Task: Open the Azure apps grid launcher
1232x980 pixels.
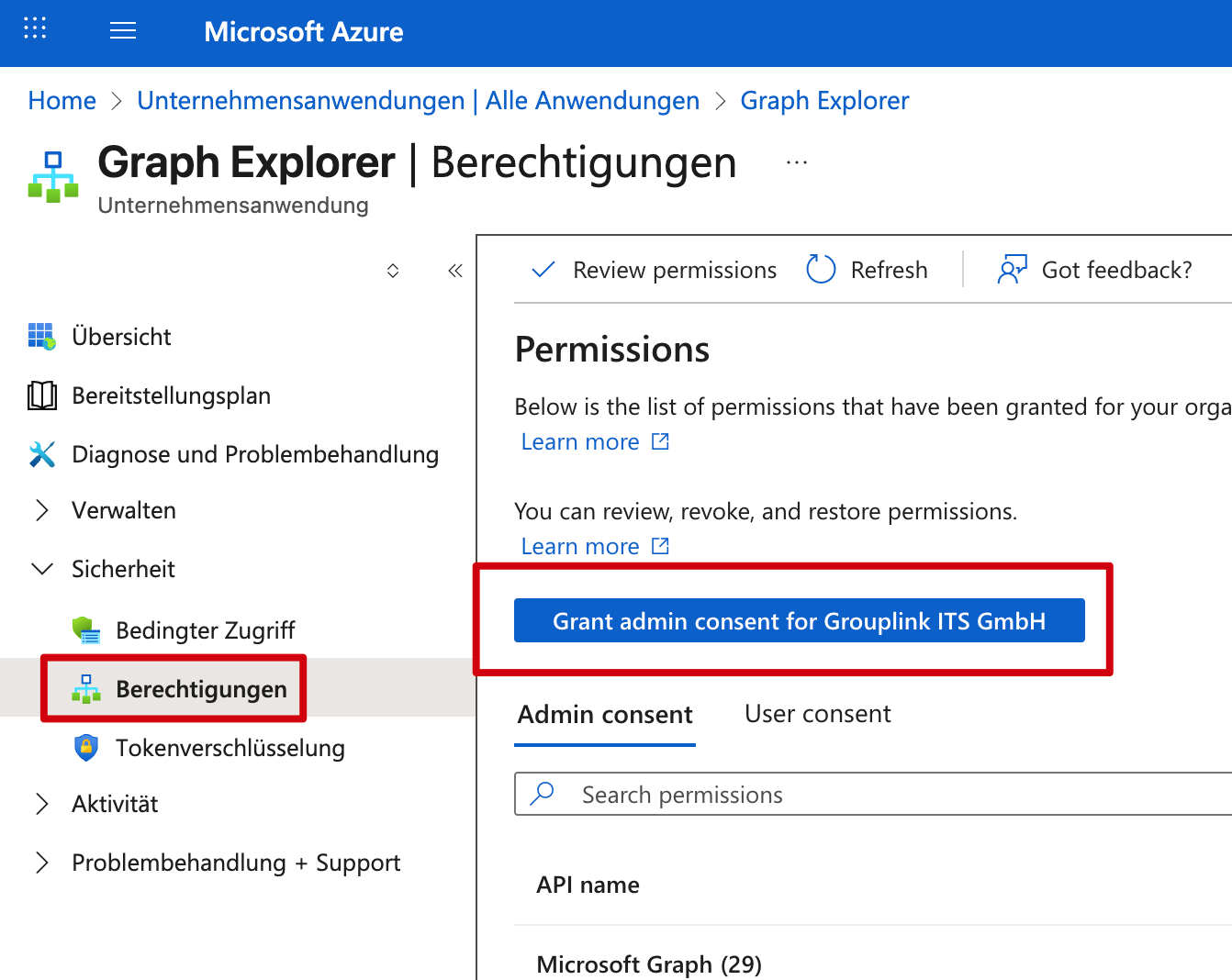Action: tap(35, 28)
